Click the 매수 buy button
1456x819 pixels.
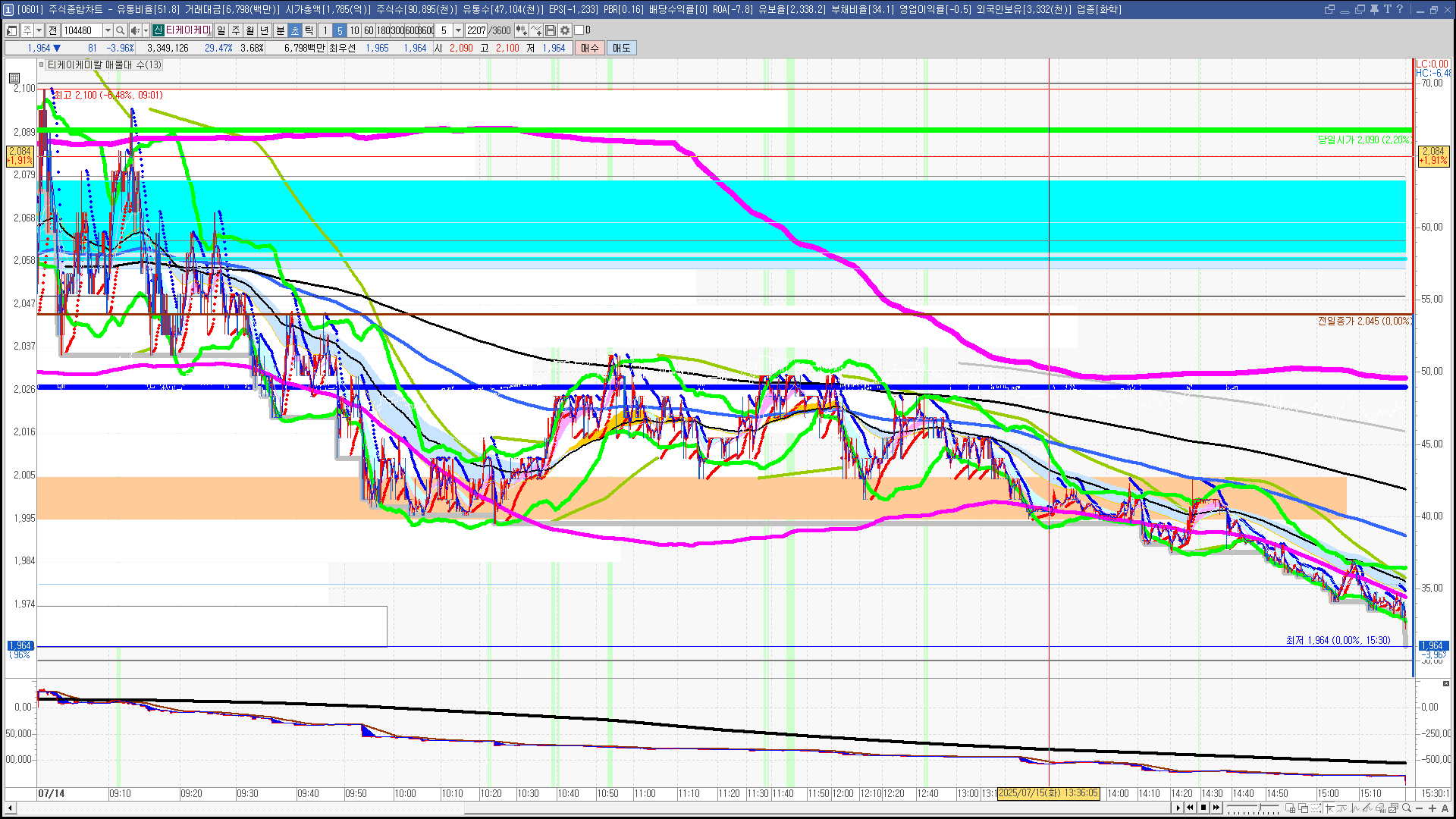tap(590, 48)
